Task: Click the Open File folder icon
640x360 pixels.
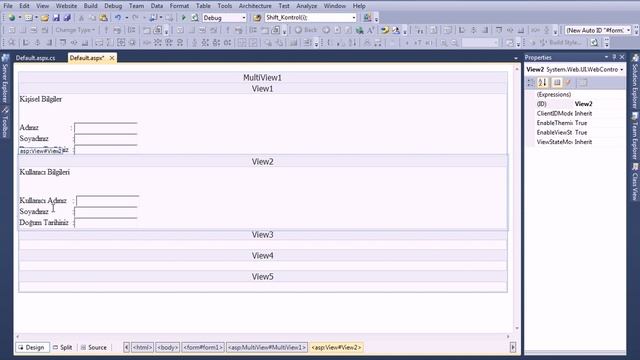Action: [45, 18]
